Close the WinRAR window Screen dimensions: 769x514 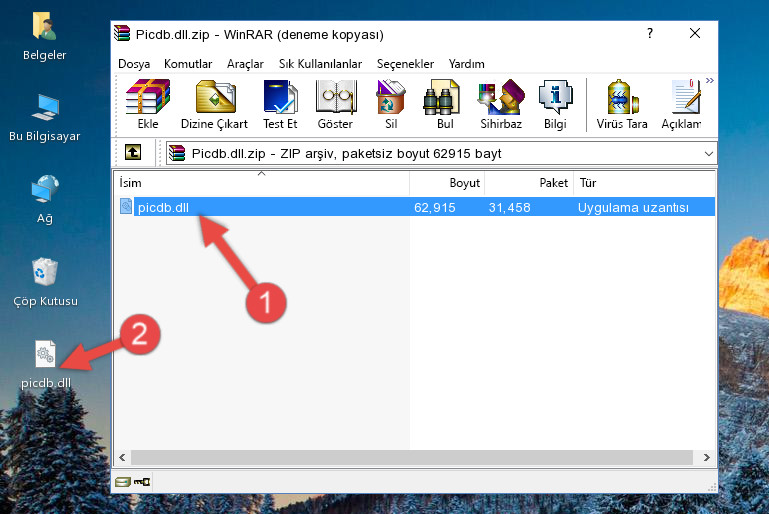click(695, 33)
